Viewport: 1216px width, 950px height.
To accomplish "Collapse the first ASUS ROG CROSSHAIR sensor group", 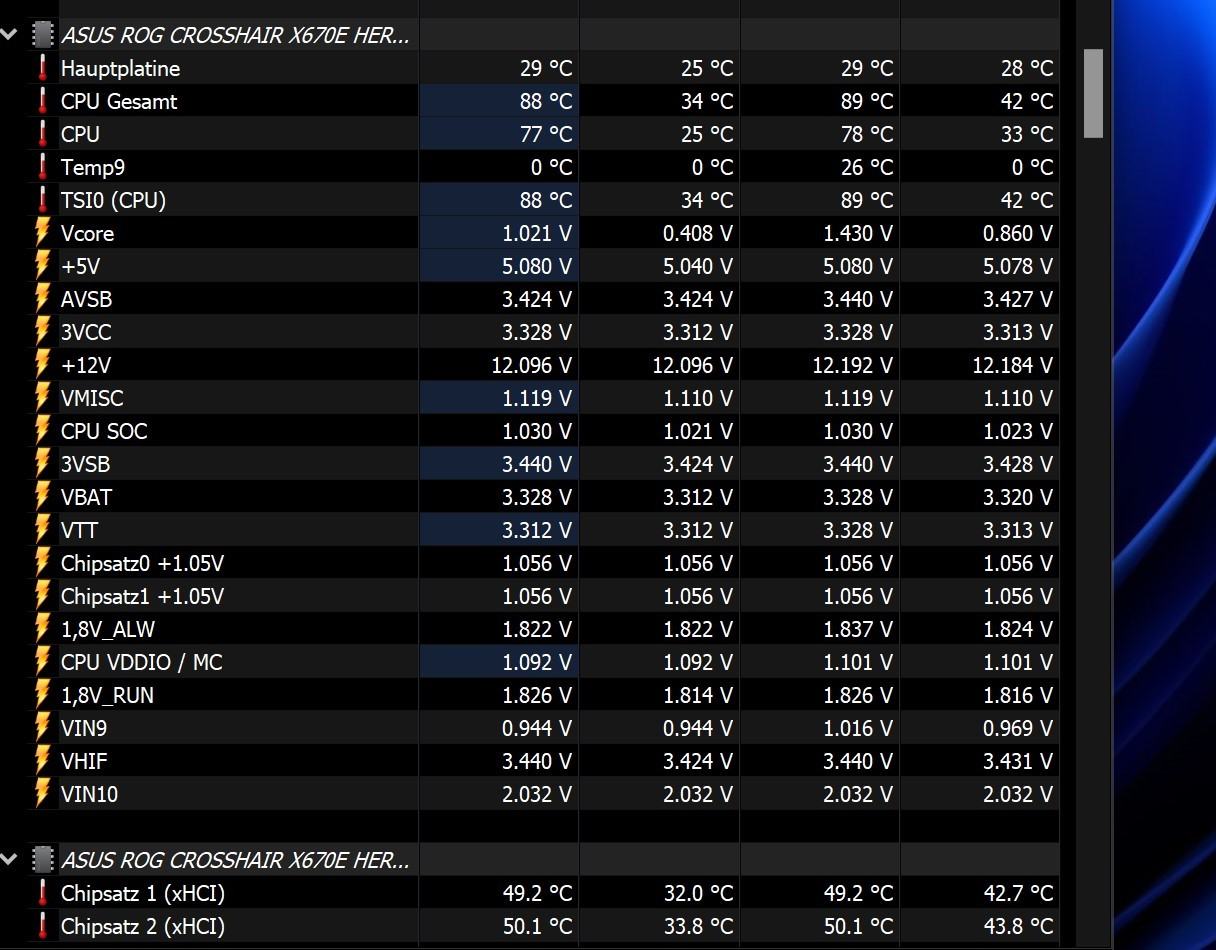I will click(x=9, y=35).
